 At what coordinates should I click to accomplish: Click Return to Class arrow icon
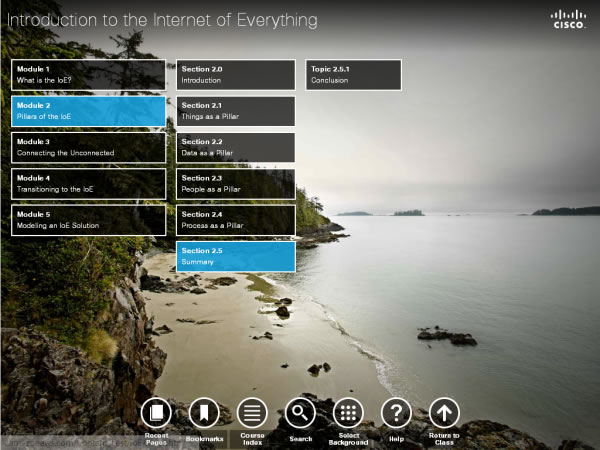[444, 412]
